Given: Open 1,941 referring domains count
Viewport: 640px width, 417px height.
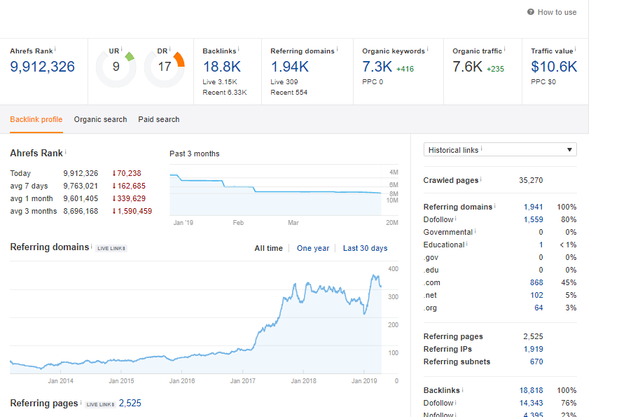Looking at the screenshot, I should 533,207.
